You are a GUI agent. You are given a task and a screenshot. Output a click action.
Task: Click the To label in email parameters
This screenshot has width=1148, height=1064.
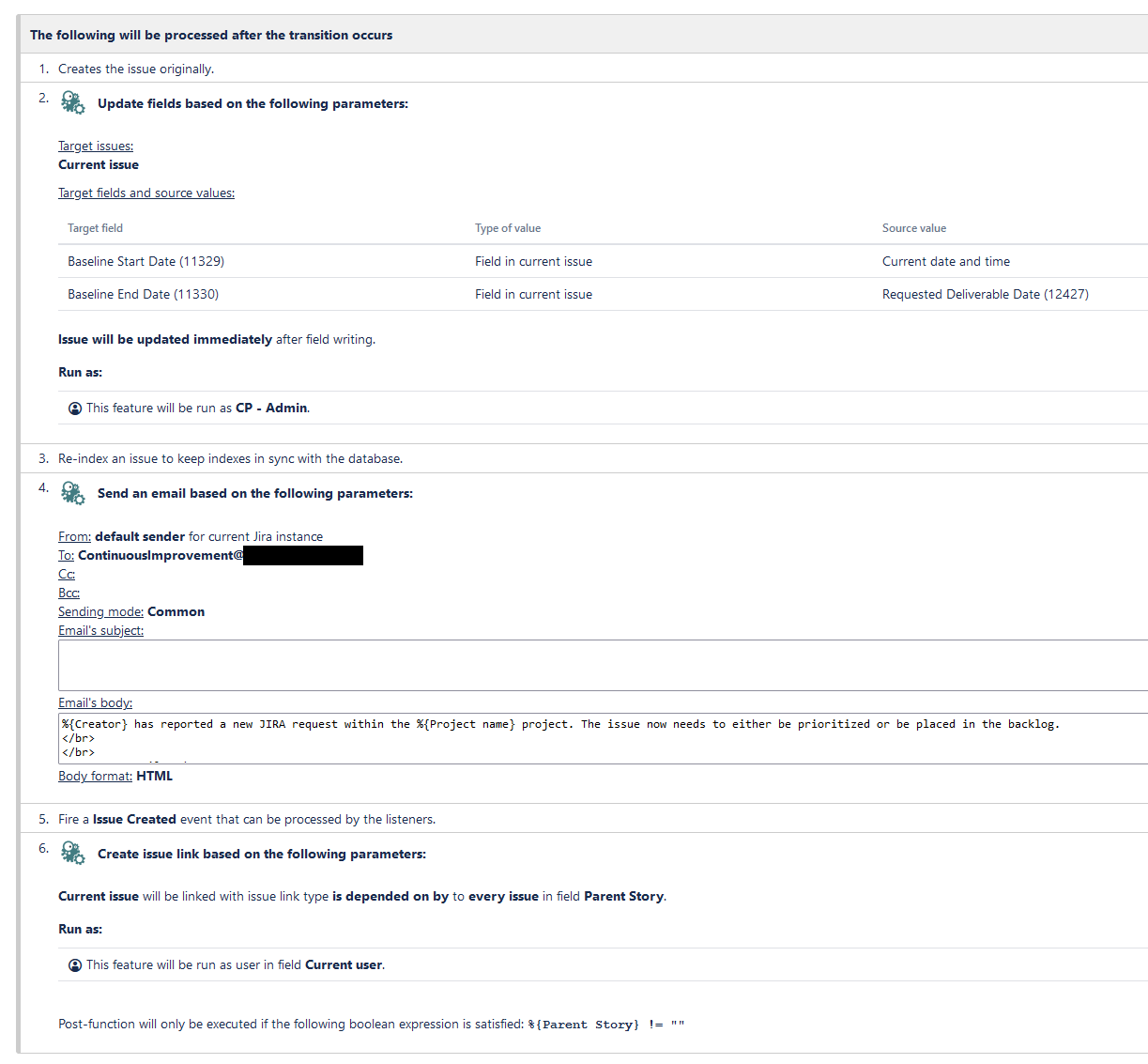point(66,555)
